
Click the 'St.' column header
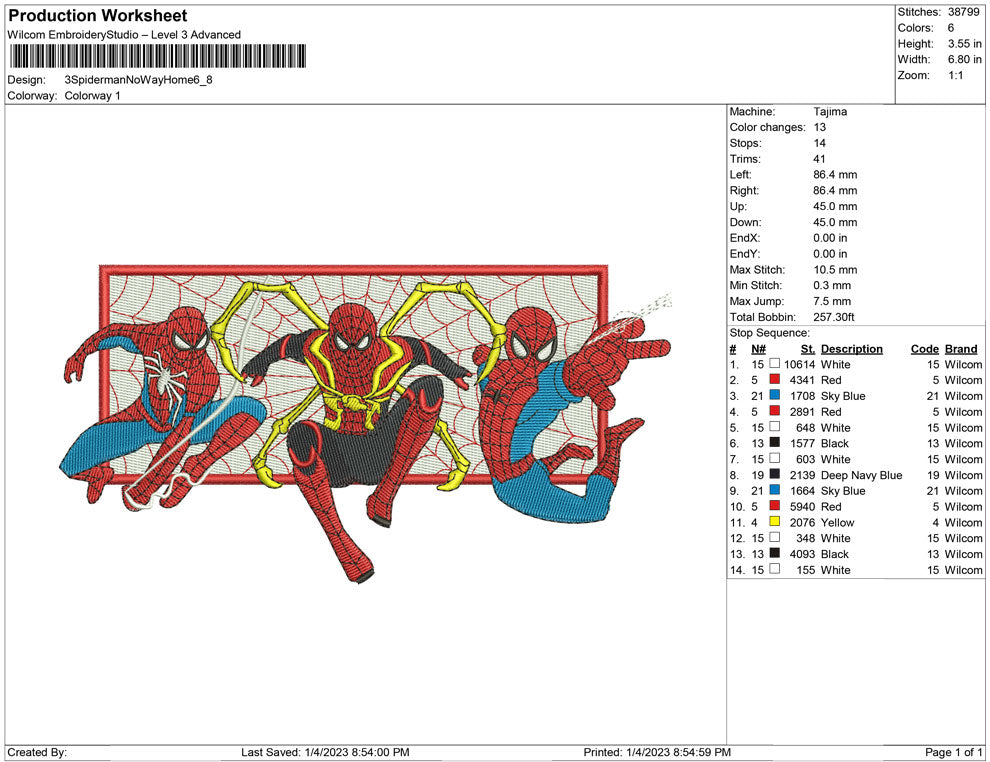(x=808, y=349)
